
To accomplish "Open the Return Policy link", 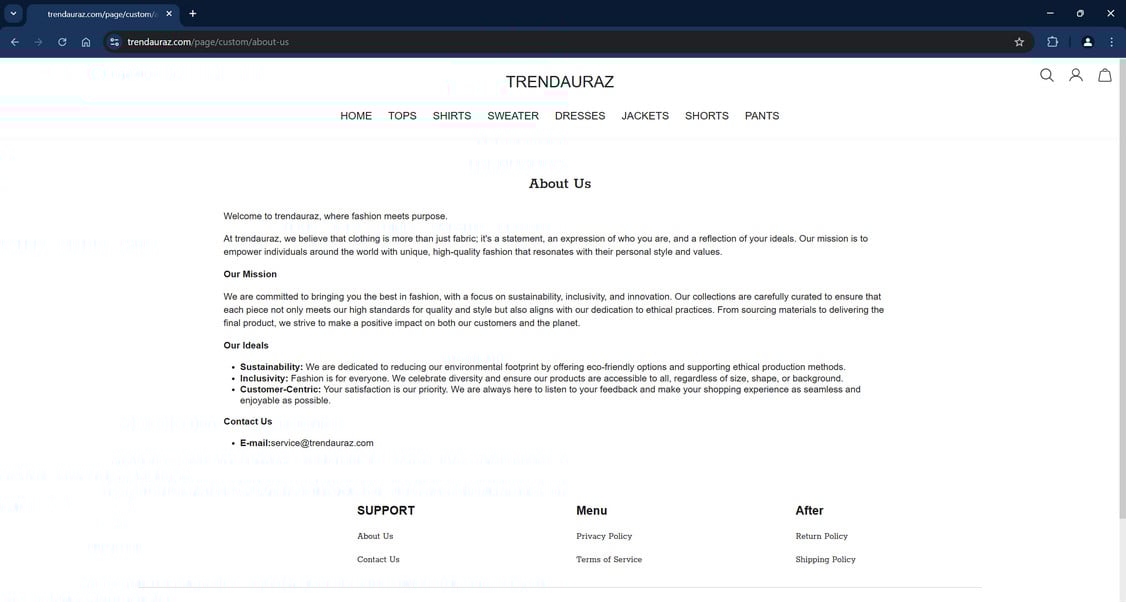I will click(x=822, y=536).
